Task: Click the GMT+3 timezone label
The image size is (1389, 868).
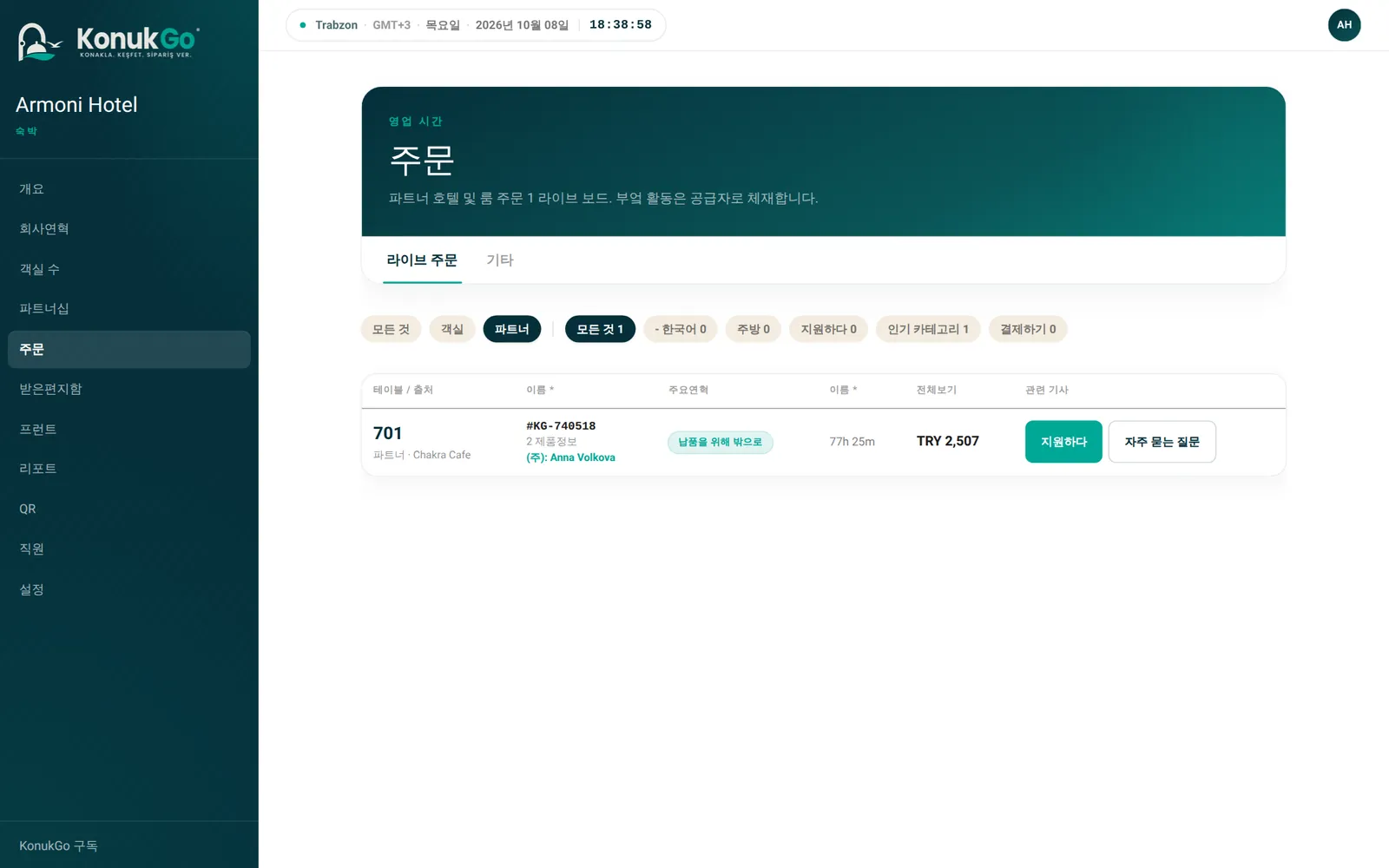Action: 392,25
